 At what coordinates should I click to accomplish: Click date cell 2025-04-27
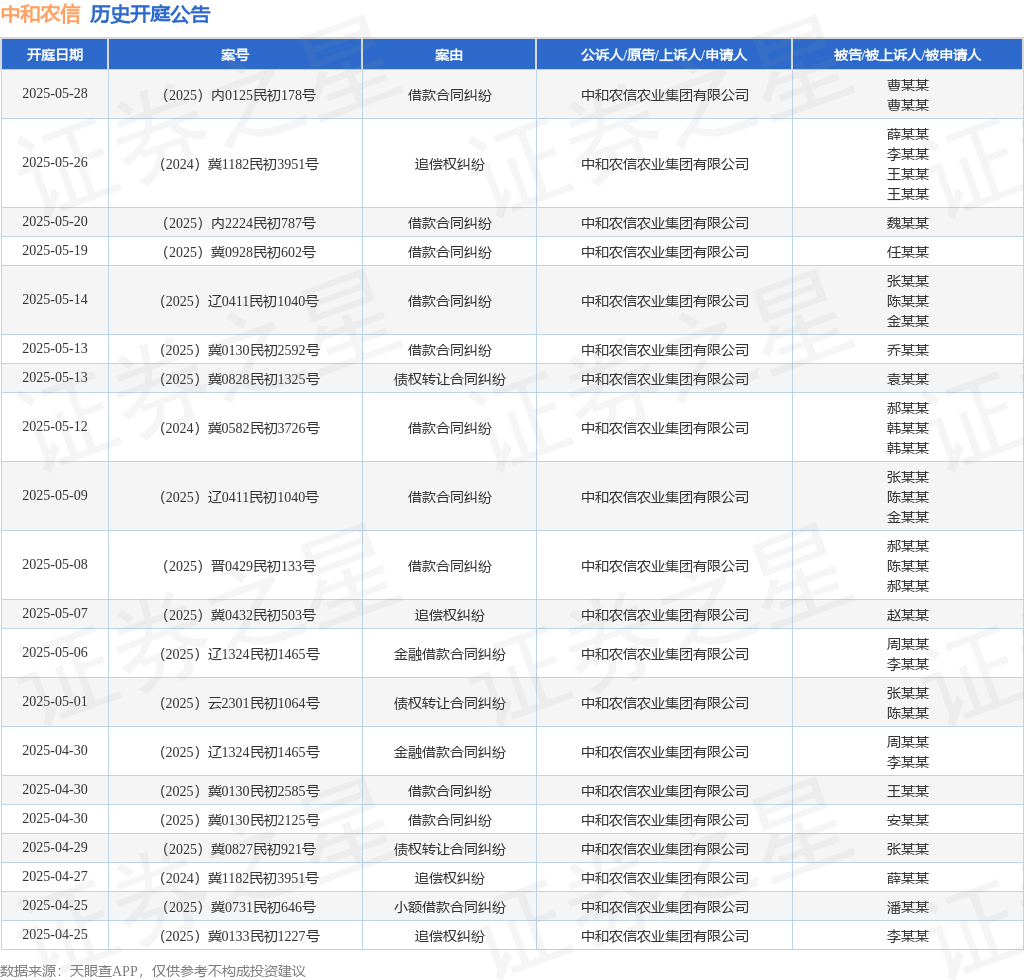point(55,877)
